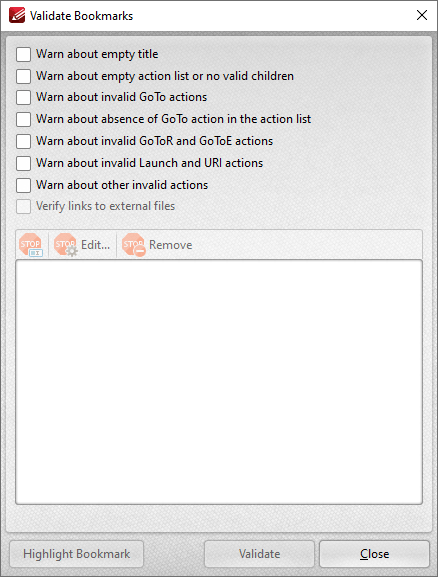Click the Validate button
This screenshot has height=577, width=438.
click(x=259, y=554)
